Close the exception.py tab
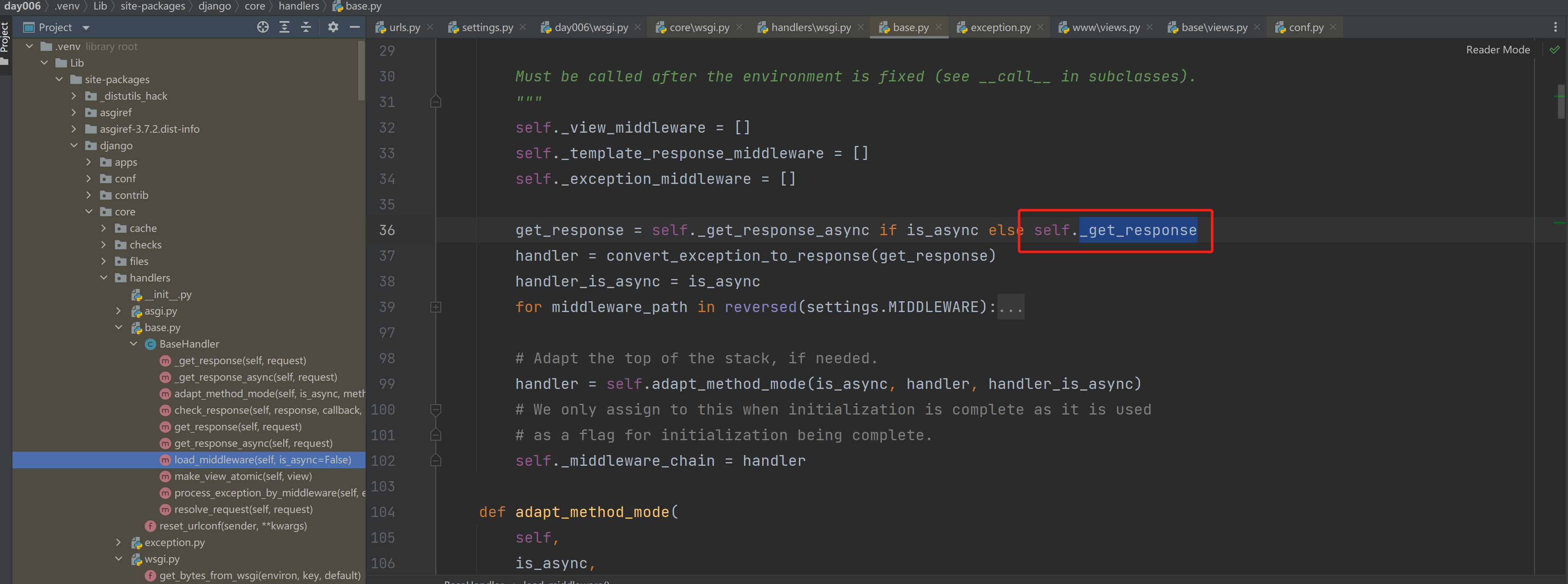Screen dimensions: 1568x584 click(1040, 27)
